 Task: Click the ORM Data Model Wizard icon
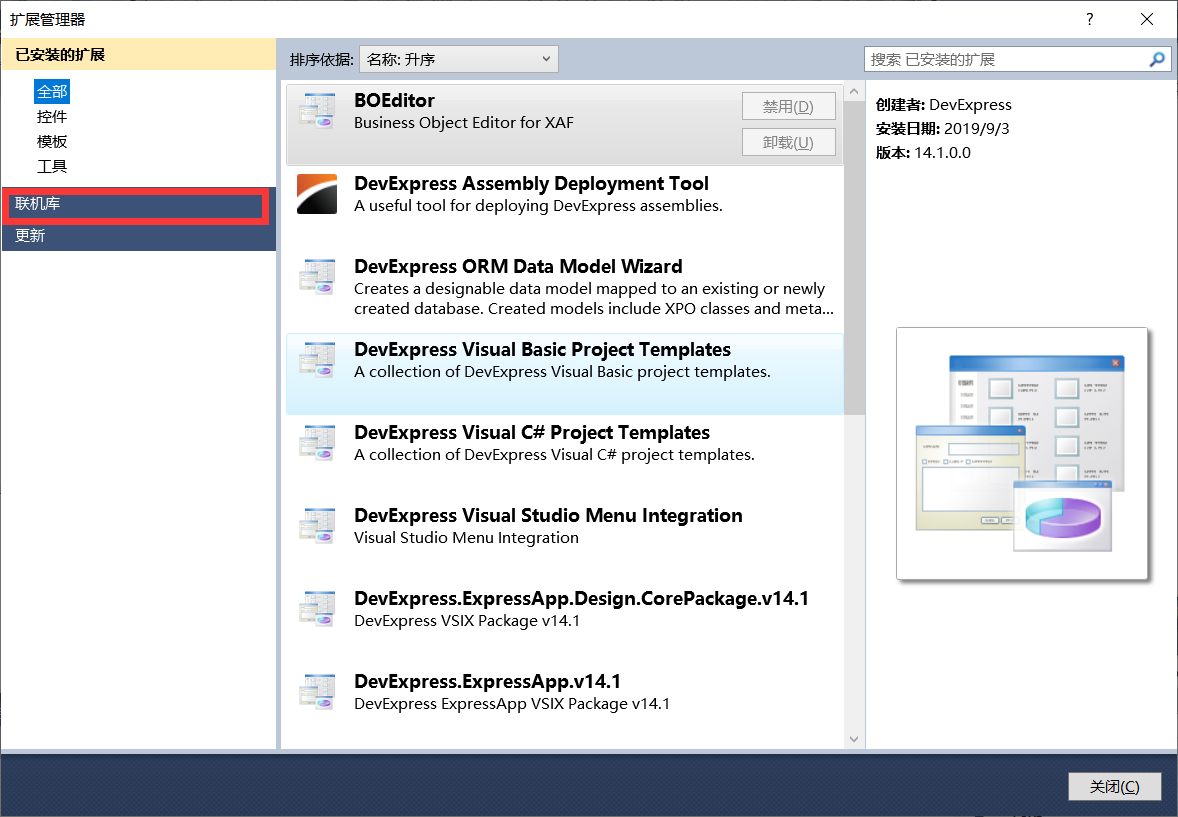pyautogui.click(x=317, y=277)
